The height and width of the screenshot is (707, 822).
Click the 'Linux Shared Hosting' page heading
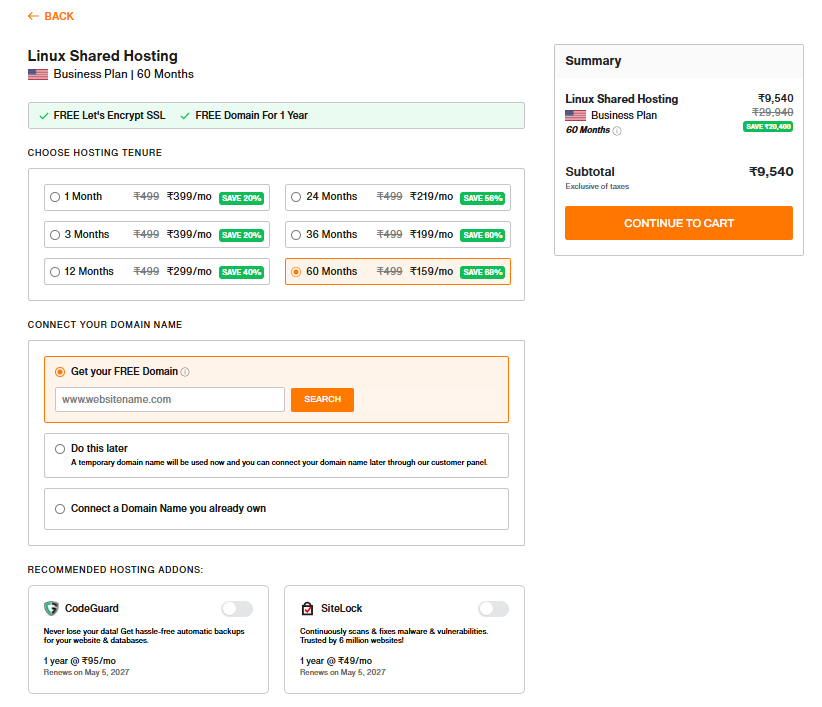(103, 56)
